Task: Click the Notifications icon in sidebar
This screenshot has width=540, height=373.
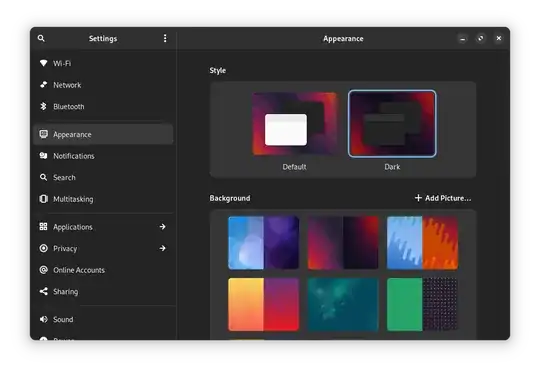Action: click(x=43, y=156)
